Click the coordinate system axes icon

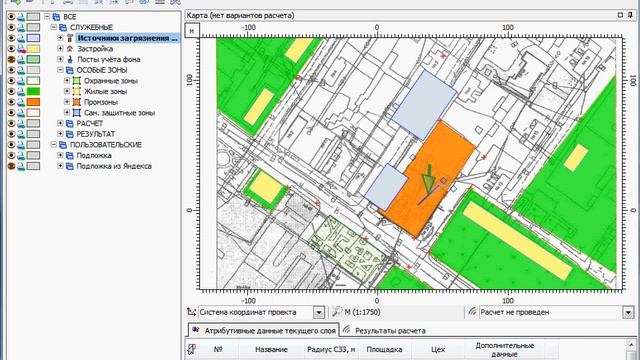[x=191, y=312]
